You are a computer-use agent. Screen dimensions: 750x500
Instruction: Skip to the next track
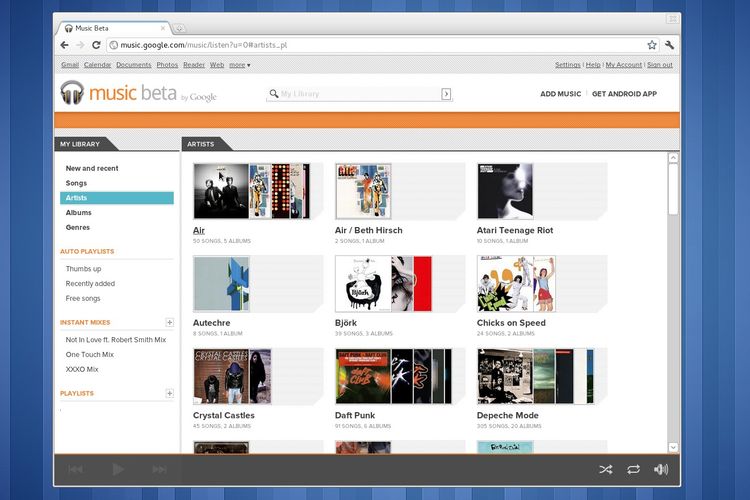coord(159,469)
